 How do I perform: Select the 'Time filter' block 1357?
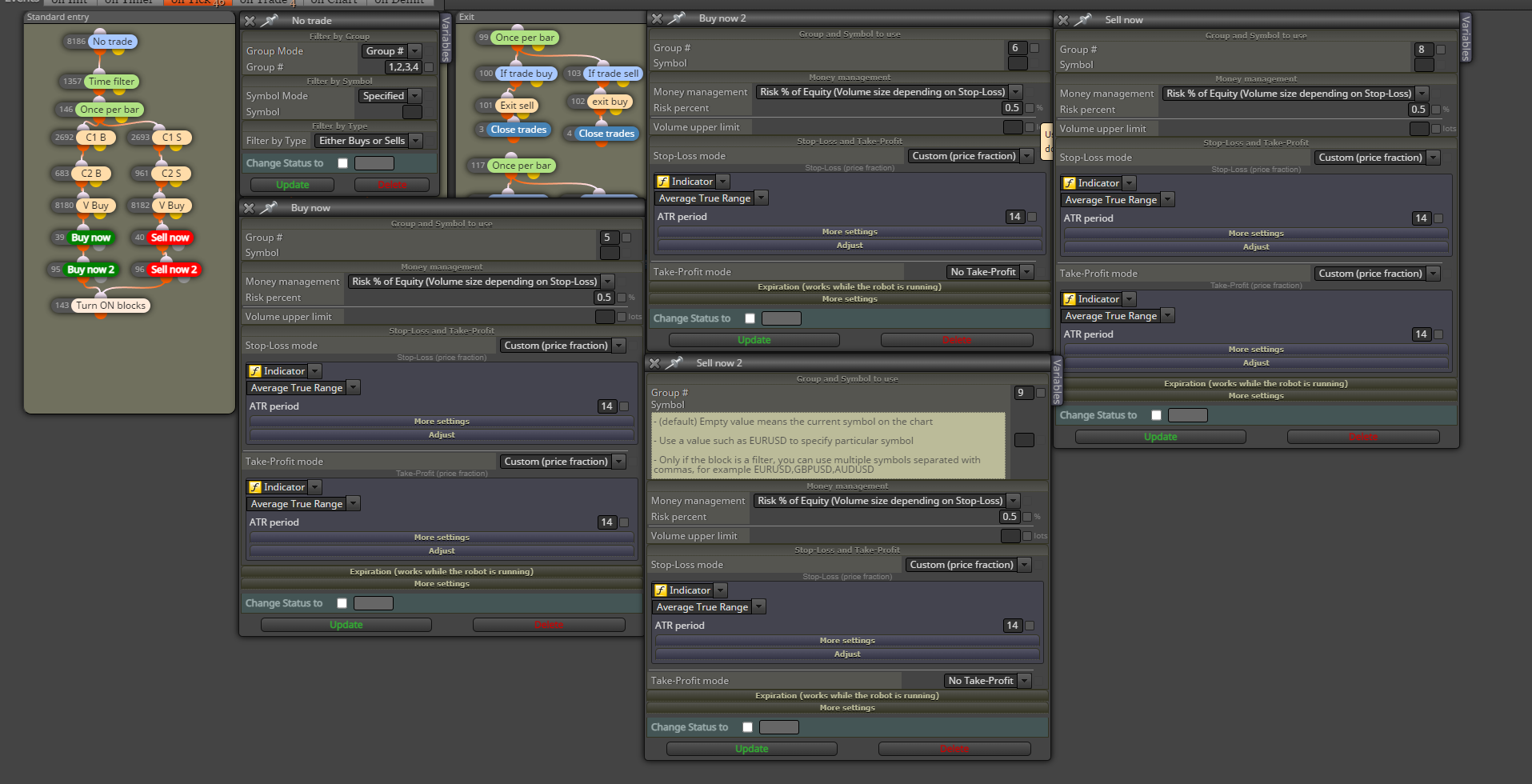coord(111,82)
